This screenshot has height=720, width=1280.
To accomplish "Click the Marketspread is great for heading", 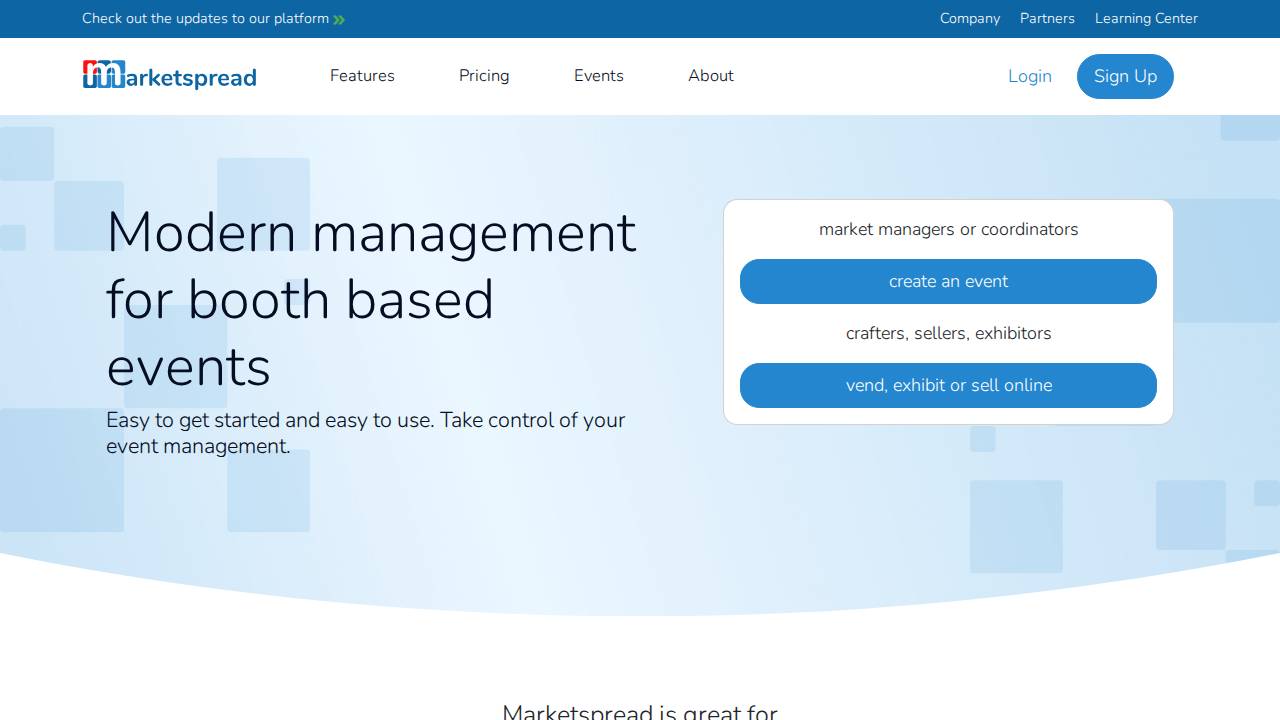I will point(640,712).
